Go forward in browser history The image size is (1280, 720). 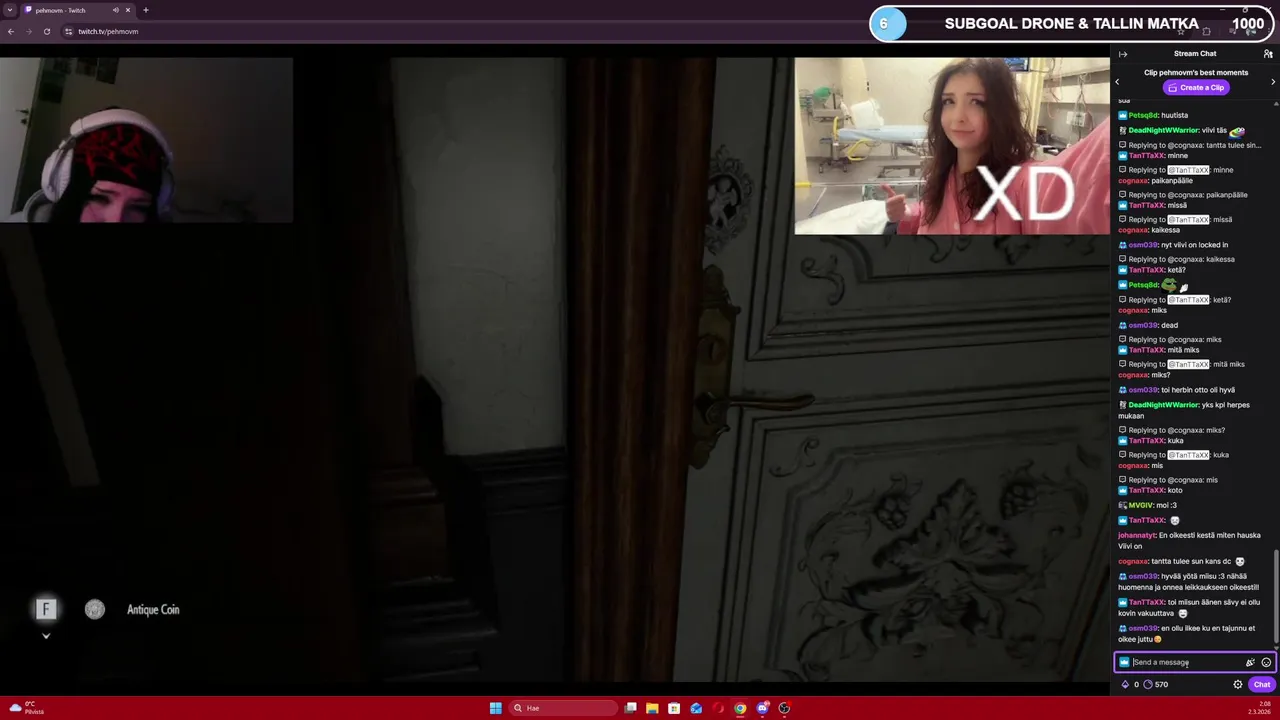tap(28, 31)
